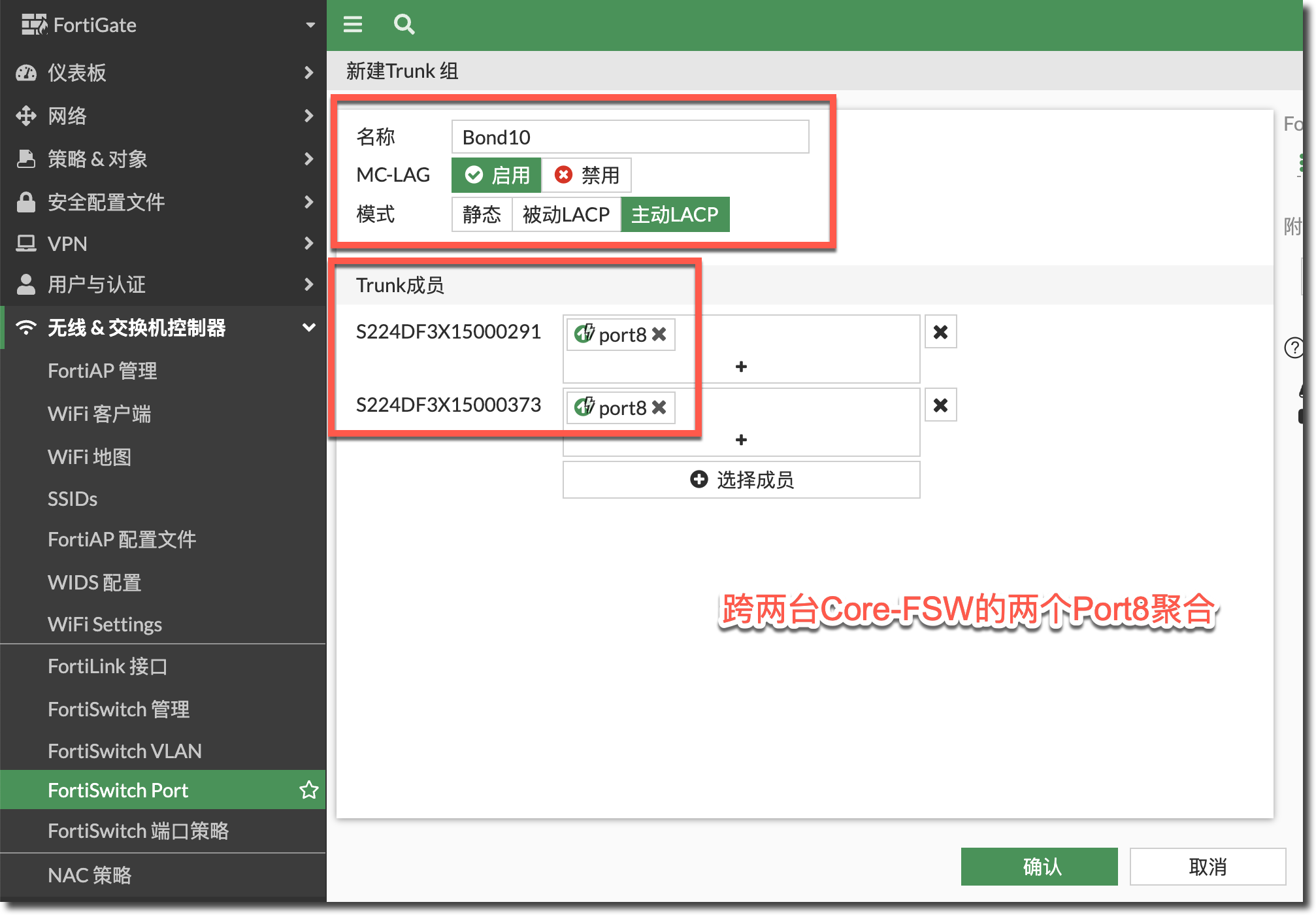This screenshot has height=915, width=1316.
Task: Remove port8 from switch S224DF3X15000373
Action: tap(659, 407)
